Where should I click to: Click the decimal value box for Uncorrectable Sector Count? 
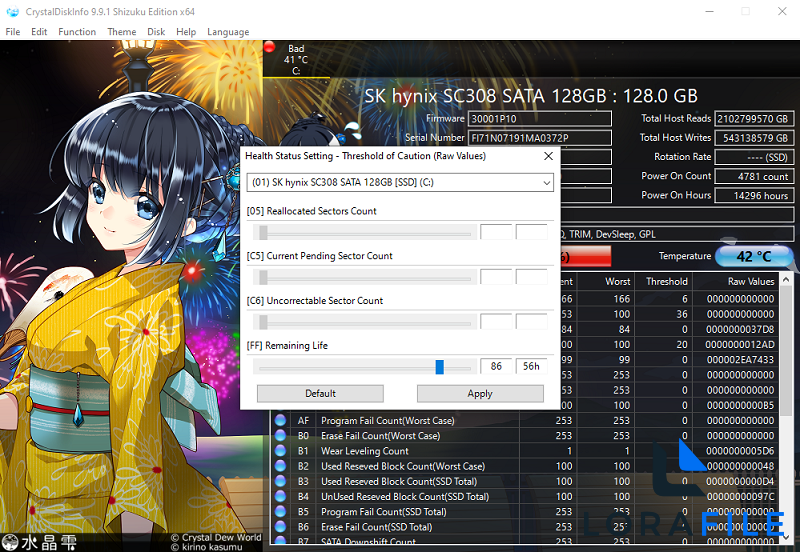496,322
